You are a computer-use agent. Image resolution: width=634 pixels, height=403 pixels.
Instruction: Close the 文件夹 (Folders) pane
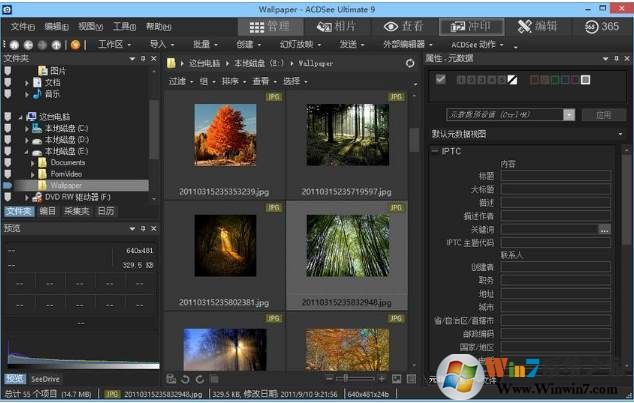pyautogui.click(x=154, y=59)
